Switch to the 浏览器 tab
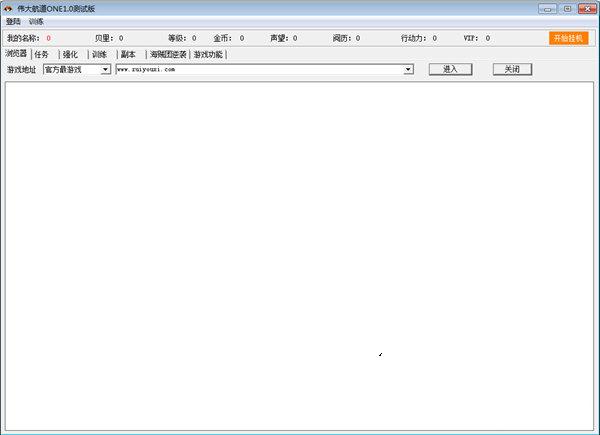This screenshot has height=435, width=600. pos(16,54)
